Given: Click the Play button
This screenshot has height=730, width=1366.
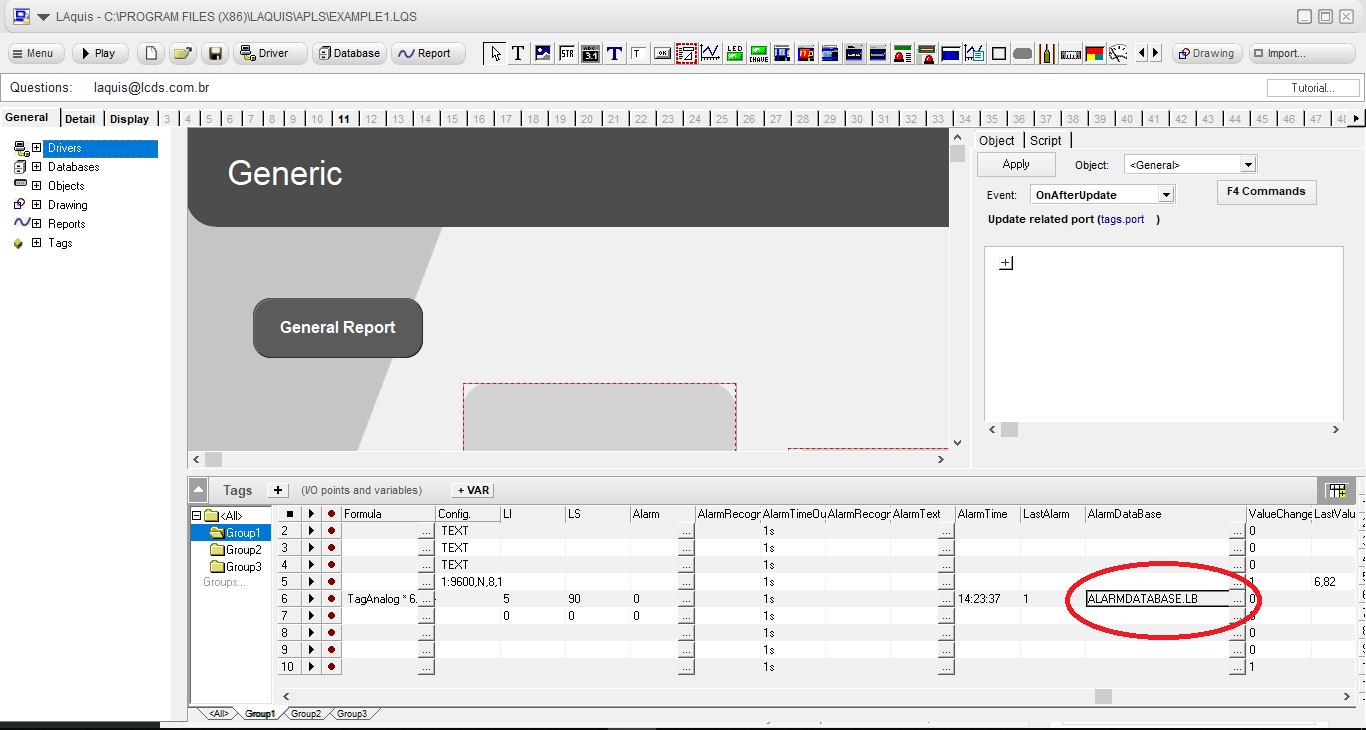Looking at the screenshot, I should click(x=98, y=53).
